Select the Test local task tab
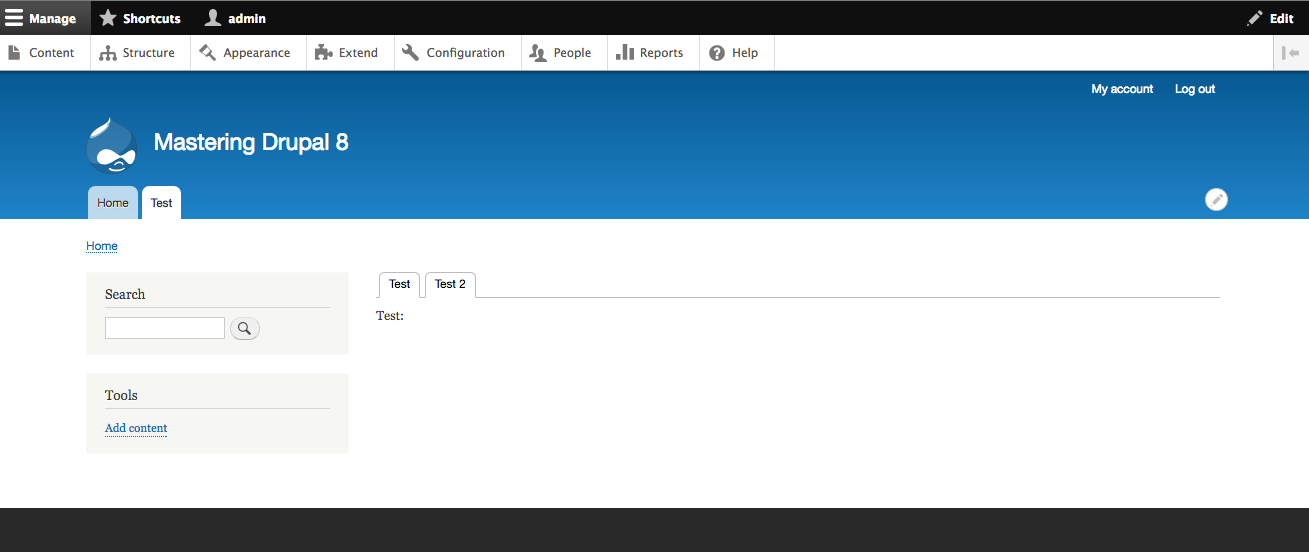The height and width of the screenshot is (552, 1309). [400, 285]
